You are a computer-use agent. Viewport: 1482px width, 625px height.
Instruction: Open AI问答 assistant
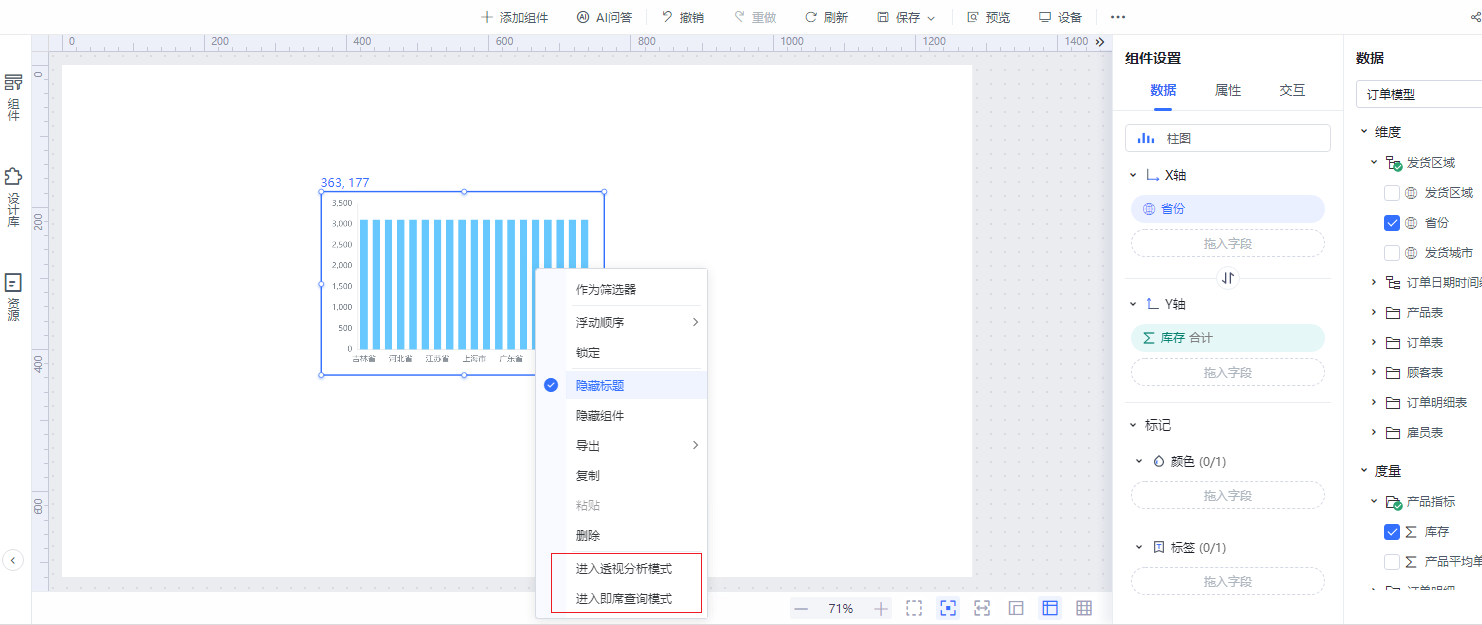pos(604,17)
